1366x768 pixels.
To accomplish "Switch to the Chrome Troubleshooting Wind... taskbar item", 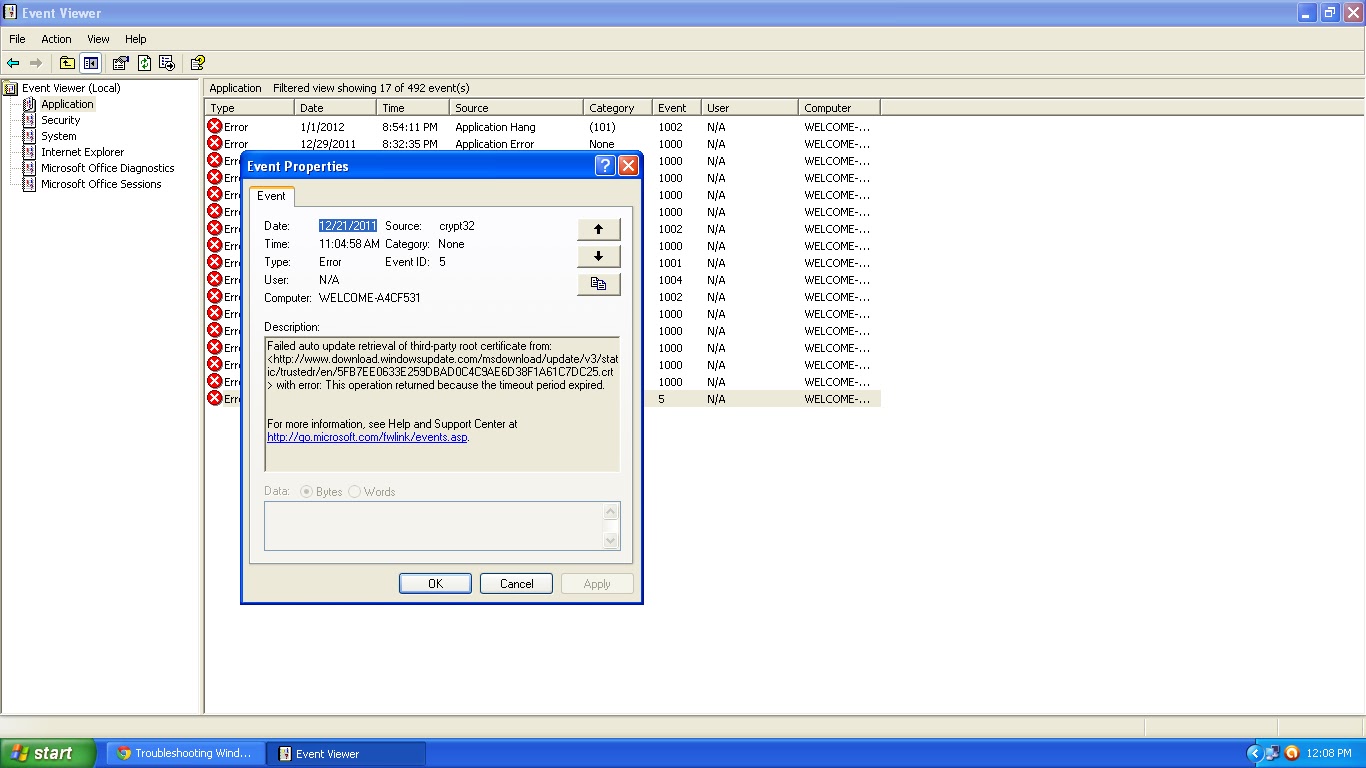I will [x=186, y=753].
